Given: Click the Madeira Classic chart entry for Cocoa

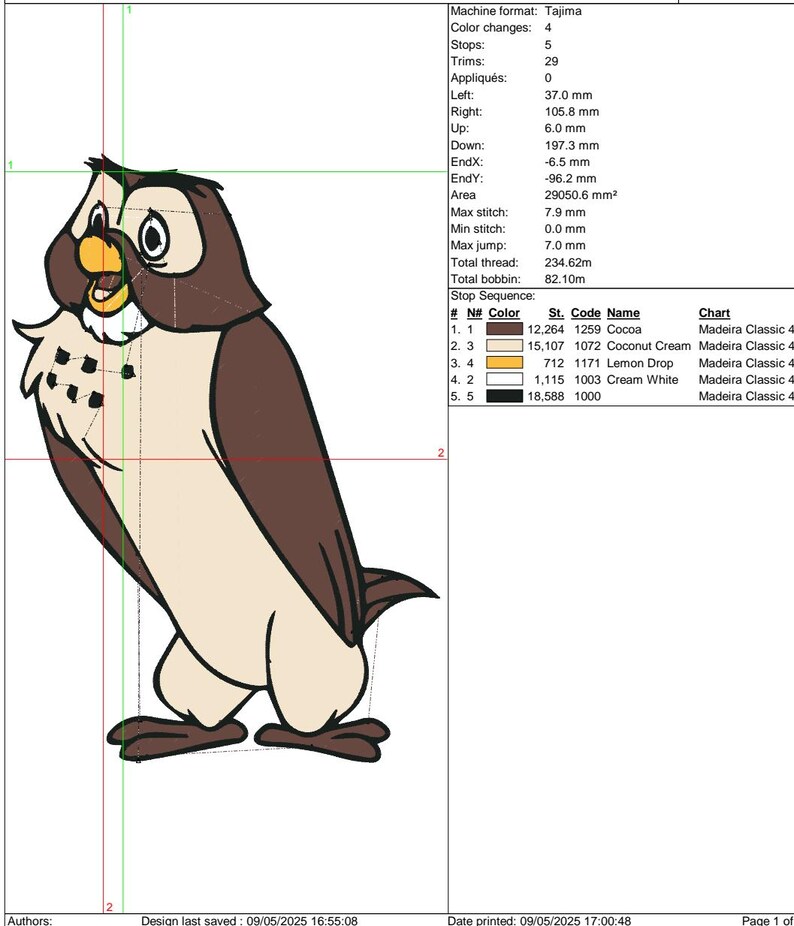Looking at the screenshot, I should pyautogui.click(x=746, y=329).
